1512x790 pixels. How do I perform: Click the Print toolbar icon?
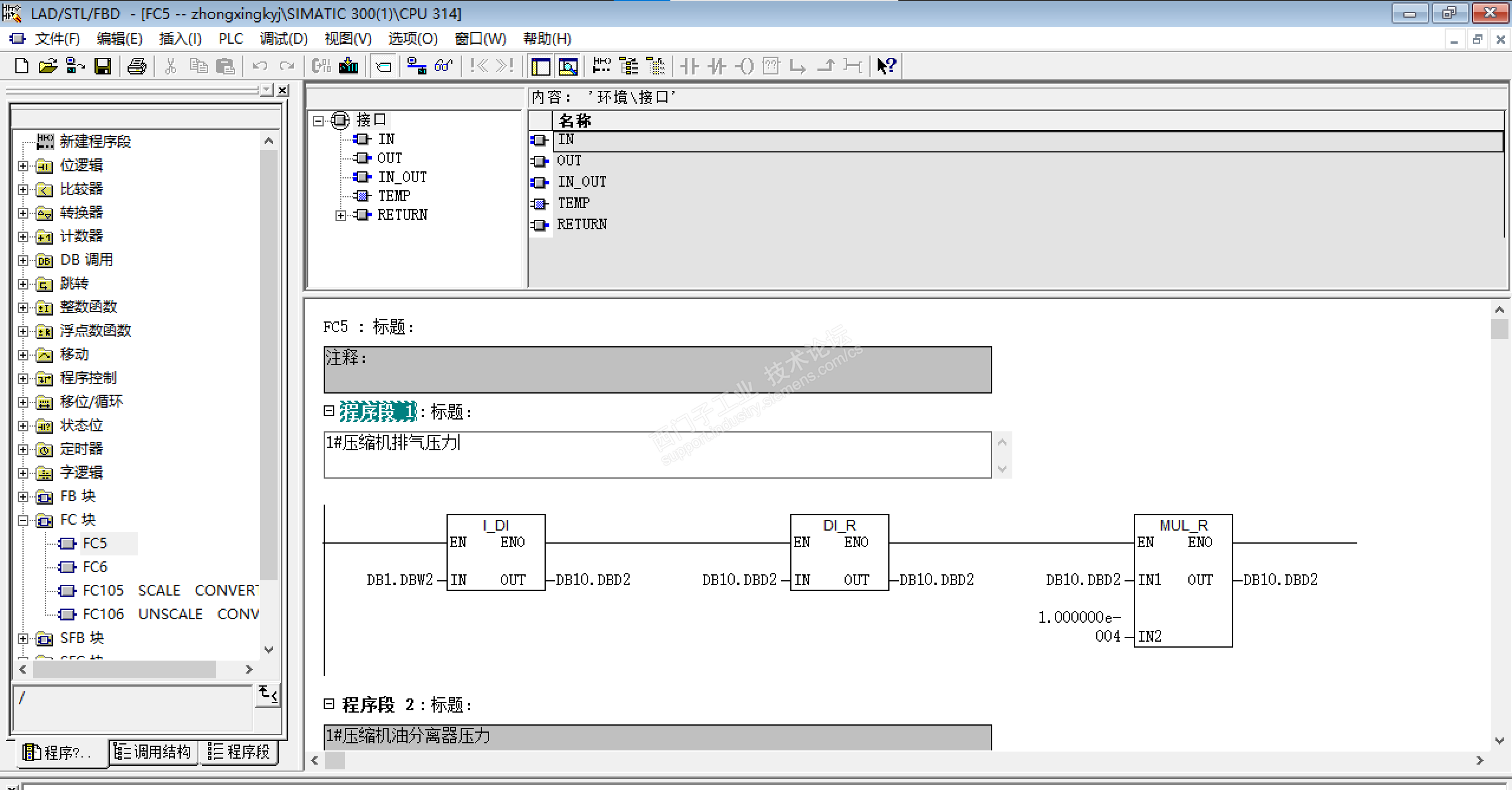tap(136, 66)
